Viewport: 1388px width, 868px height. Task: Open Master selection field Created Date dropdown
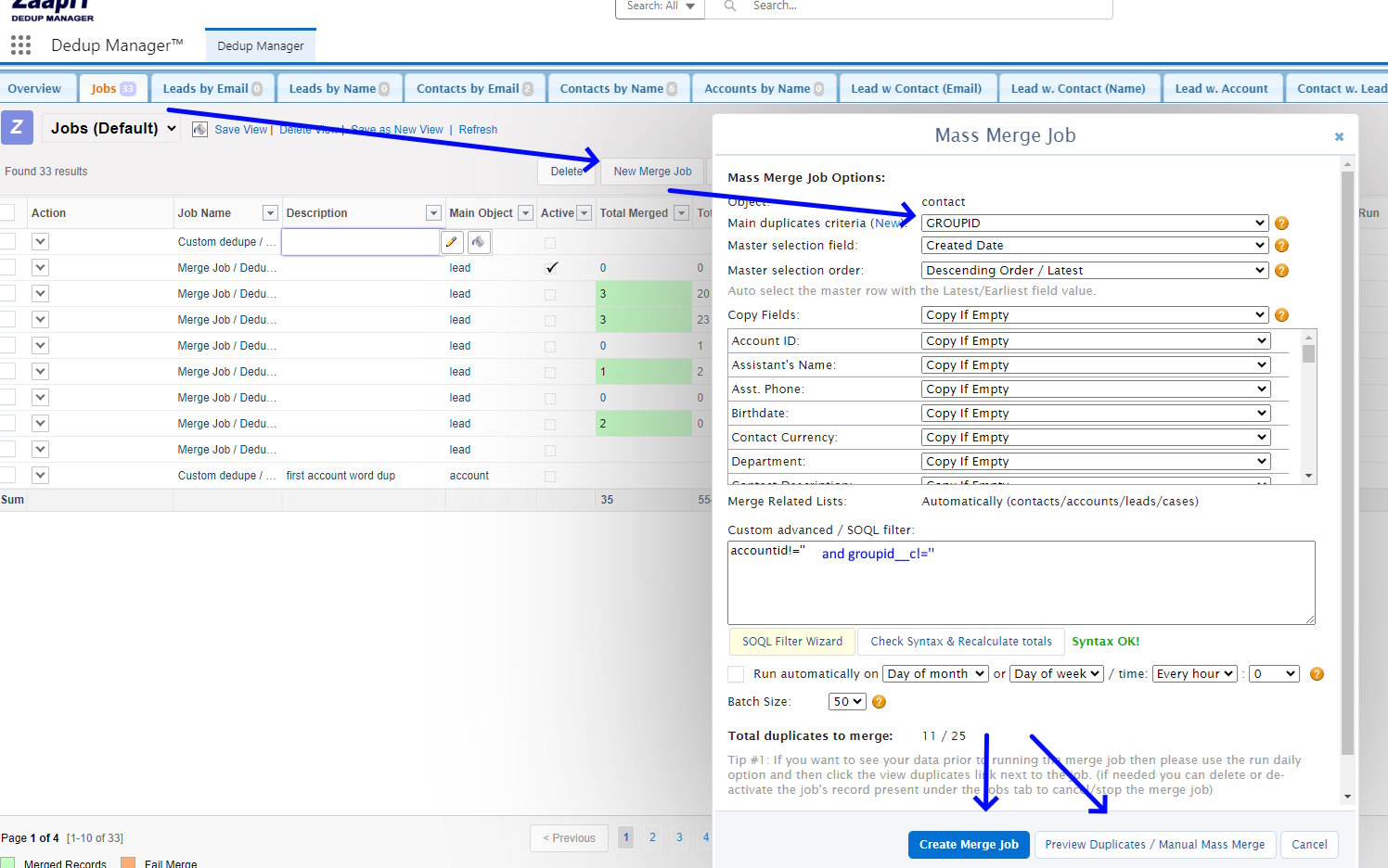1095,246
